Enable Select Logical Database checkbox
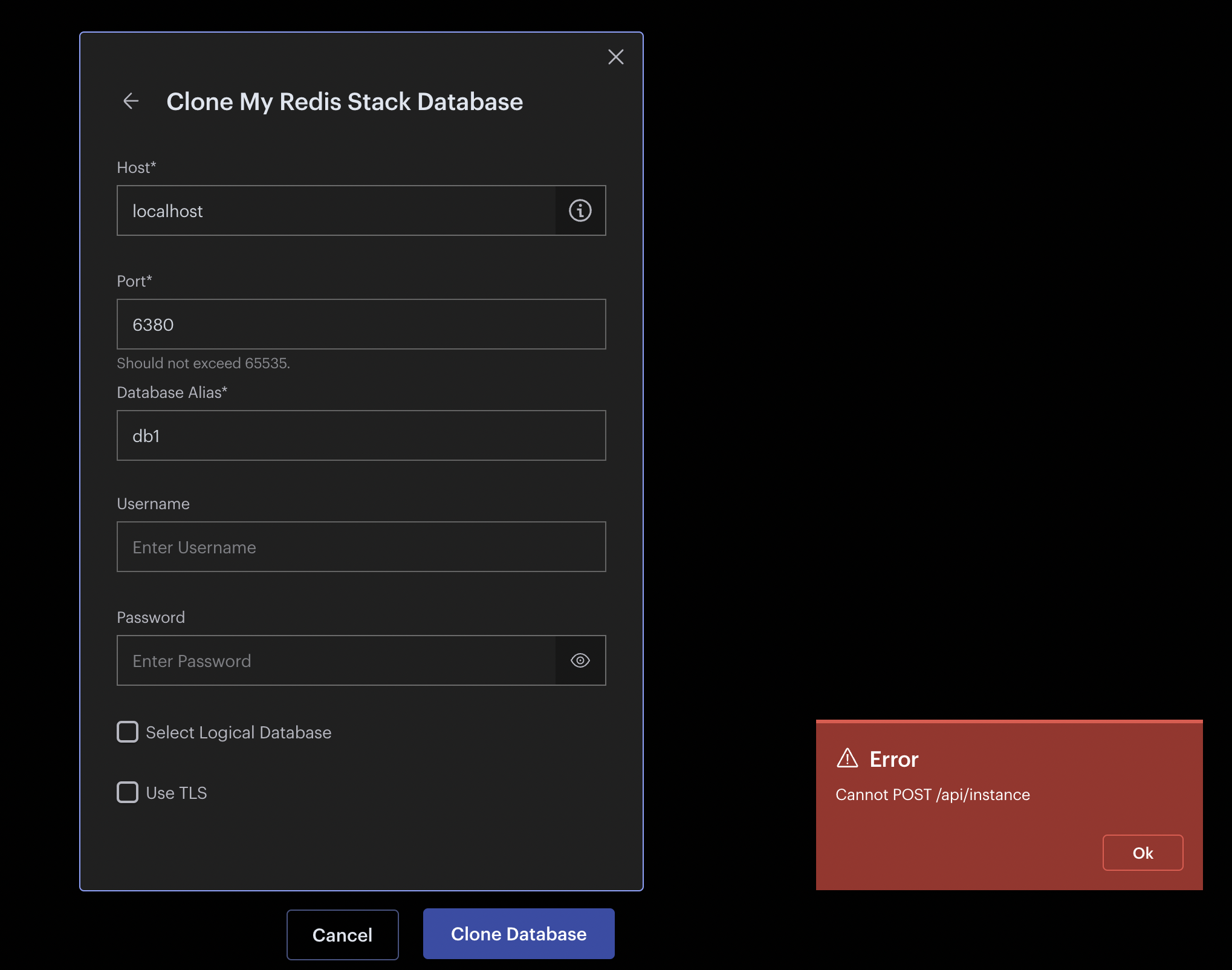Image resolution: width=1232 pixels, height=970 pixels. click(128, 732)
